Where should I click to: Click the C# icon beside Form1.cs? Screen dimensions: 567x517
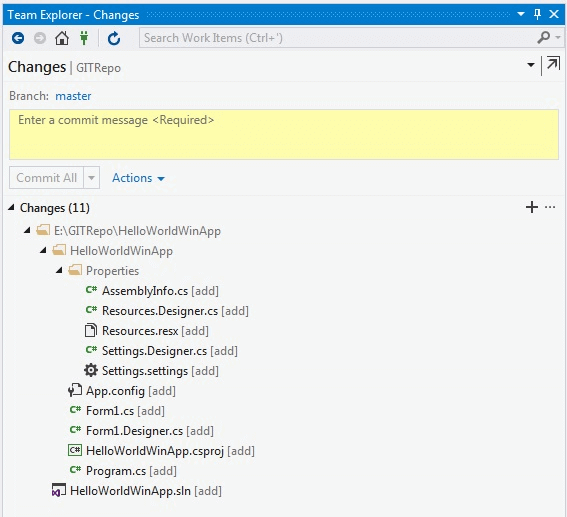point(76,410)
